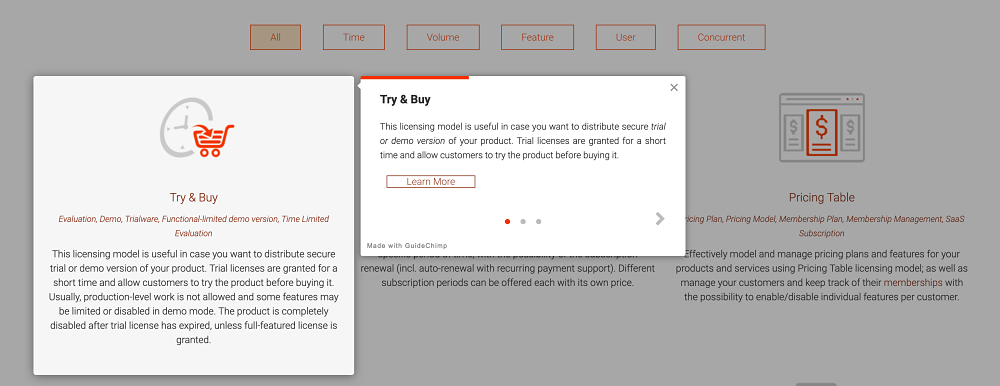1000x386 pixels.
Task: Click the Try & Buy clock-cart icon
Action: click(x=196, y=128)
